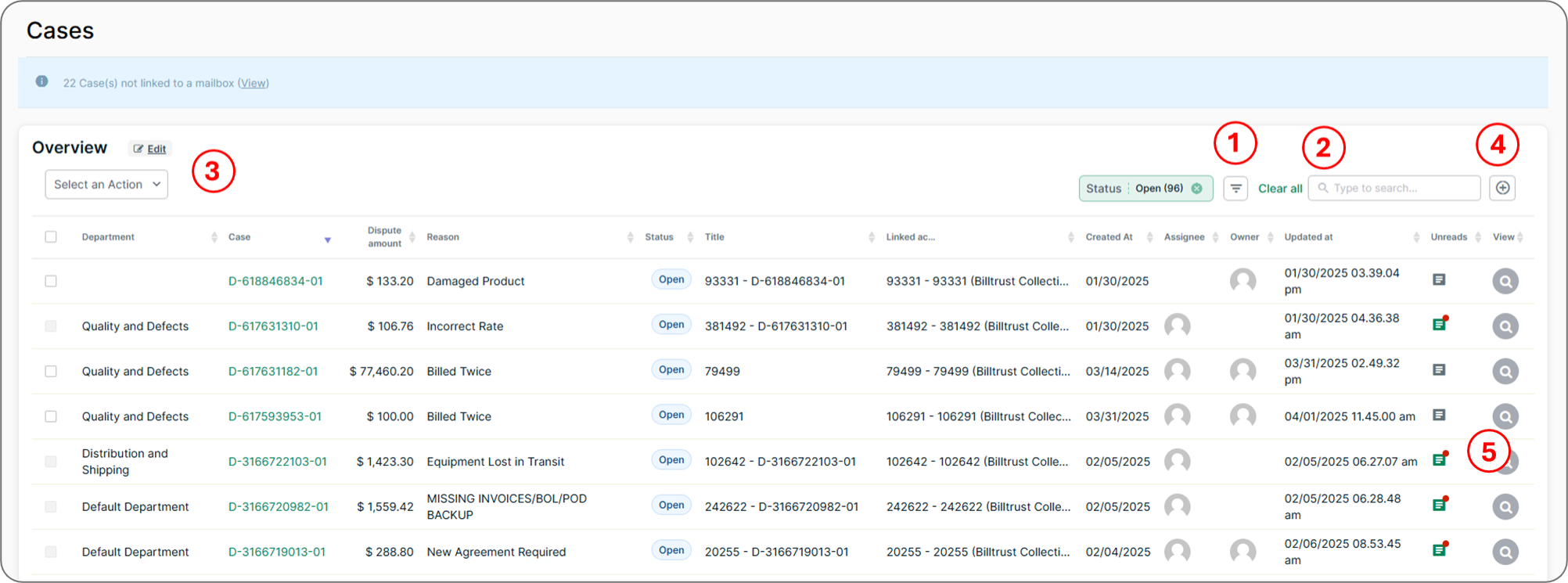Open the filter options icon

[x=1235, y=189]
